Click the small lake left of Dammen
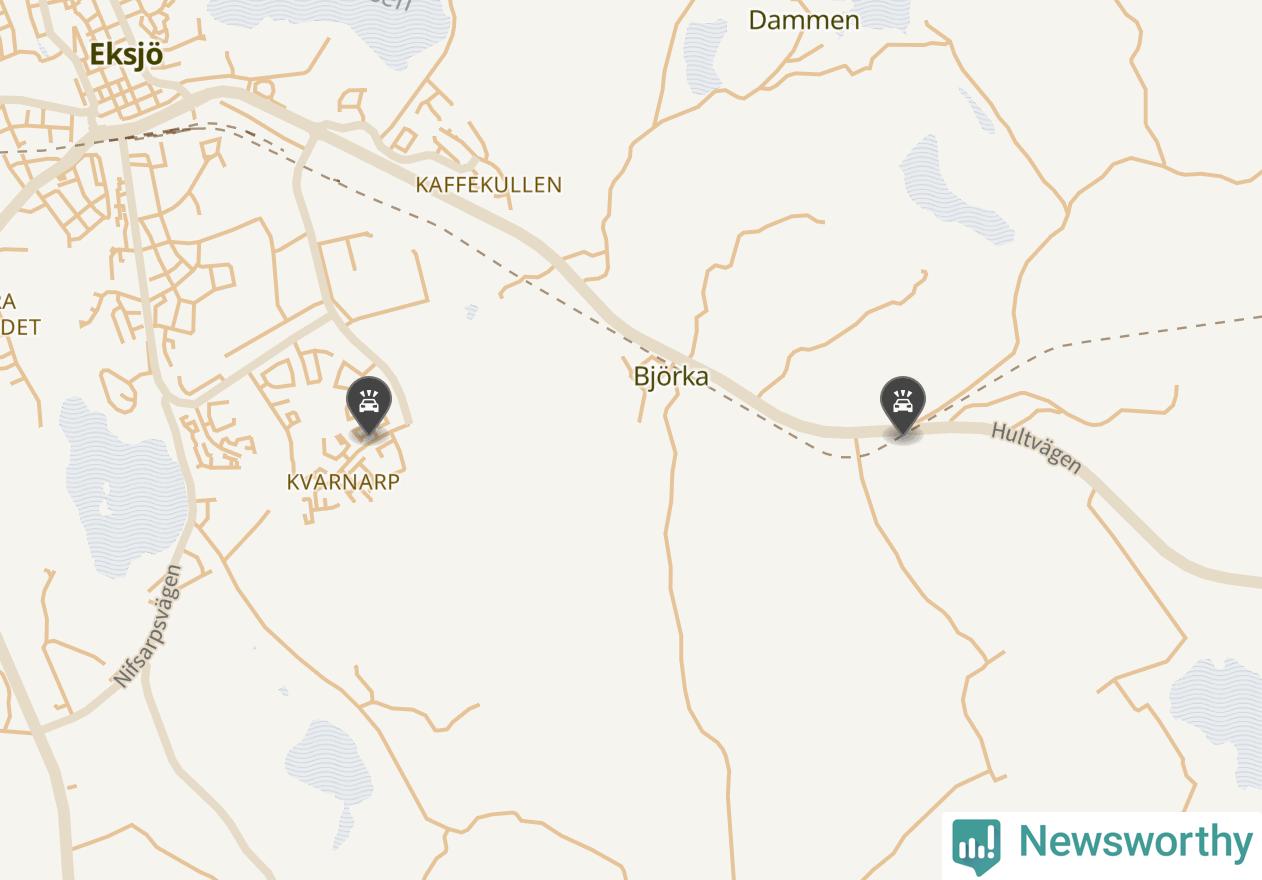 [705, 56]
